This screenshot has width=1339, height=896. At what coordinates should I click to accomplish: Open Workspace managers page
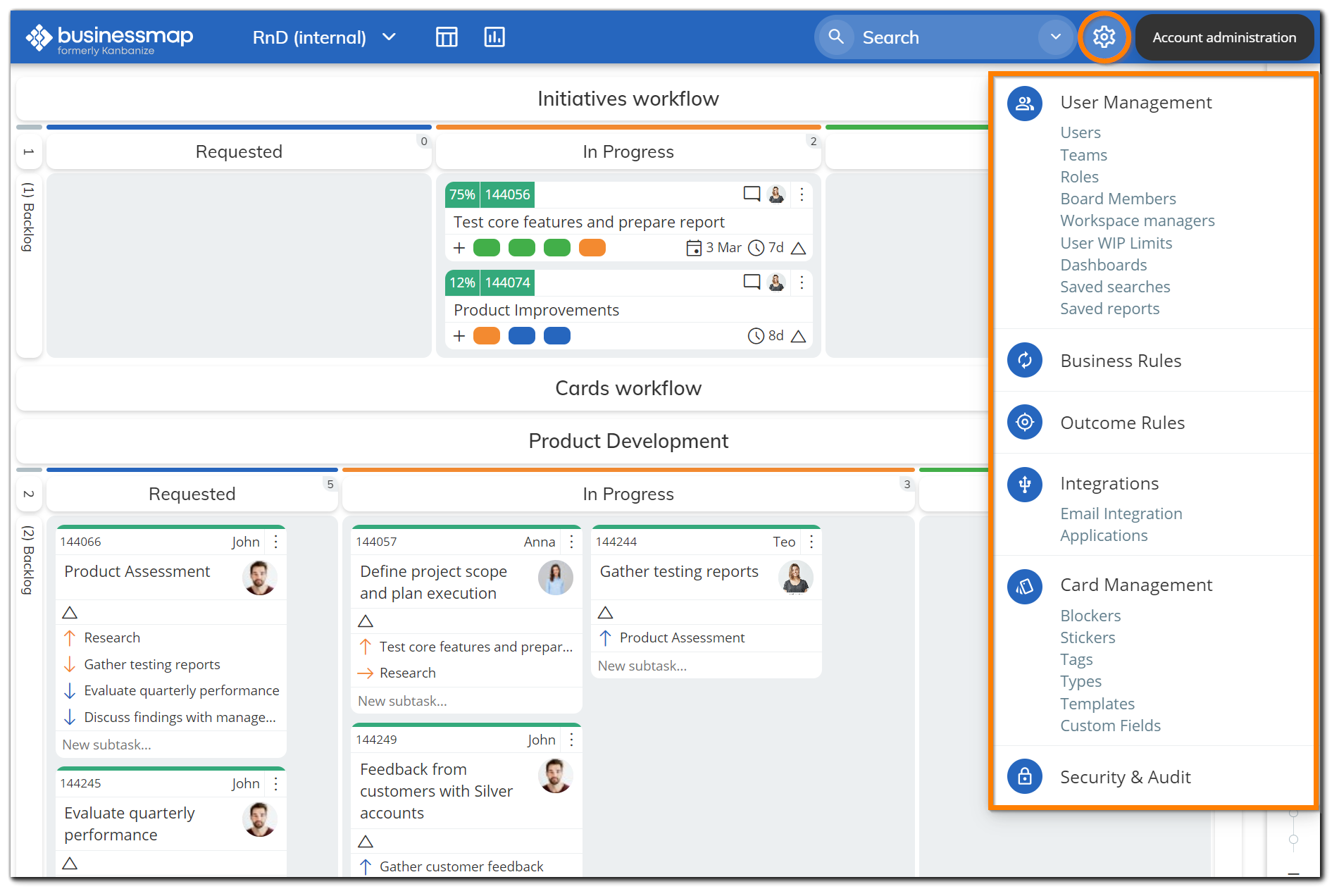click(1137, 220)
